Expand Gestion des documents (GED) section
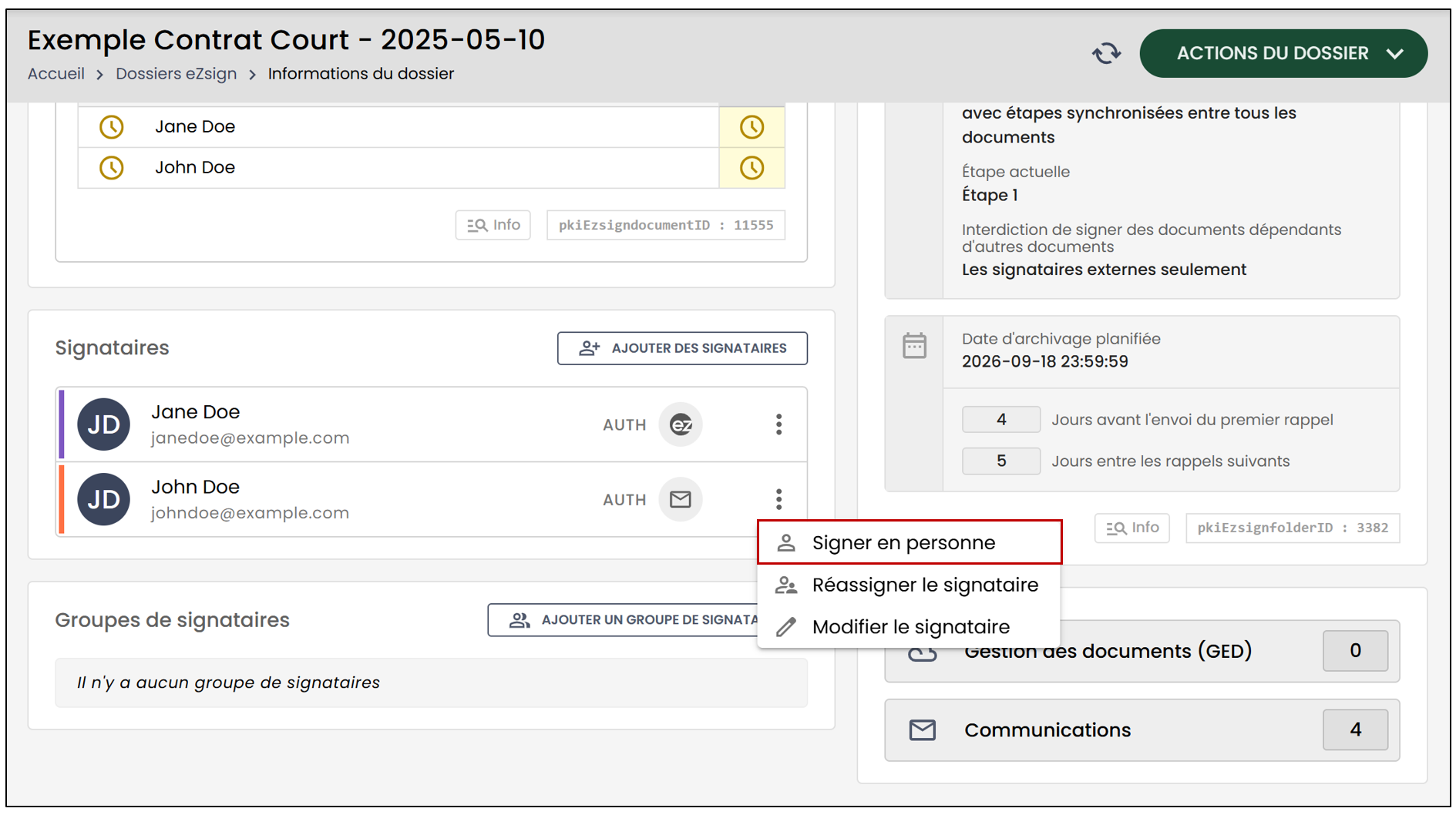This screenshot has width=1456, height=815. point(1142,651)
